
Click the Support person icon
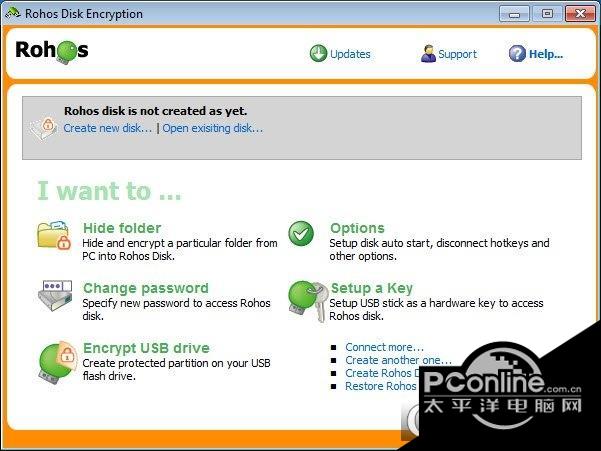(428, 54)
